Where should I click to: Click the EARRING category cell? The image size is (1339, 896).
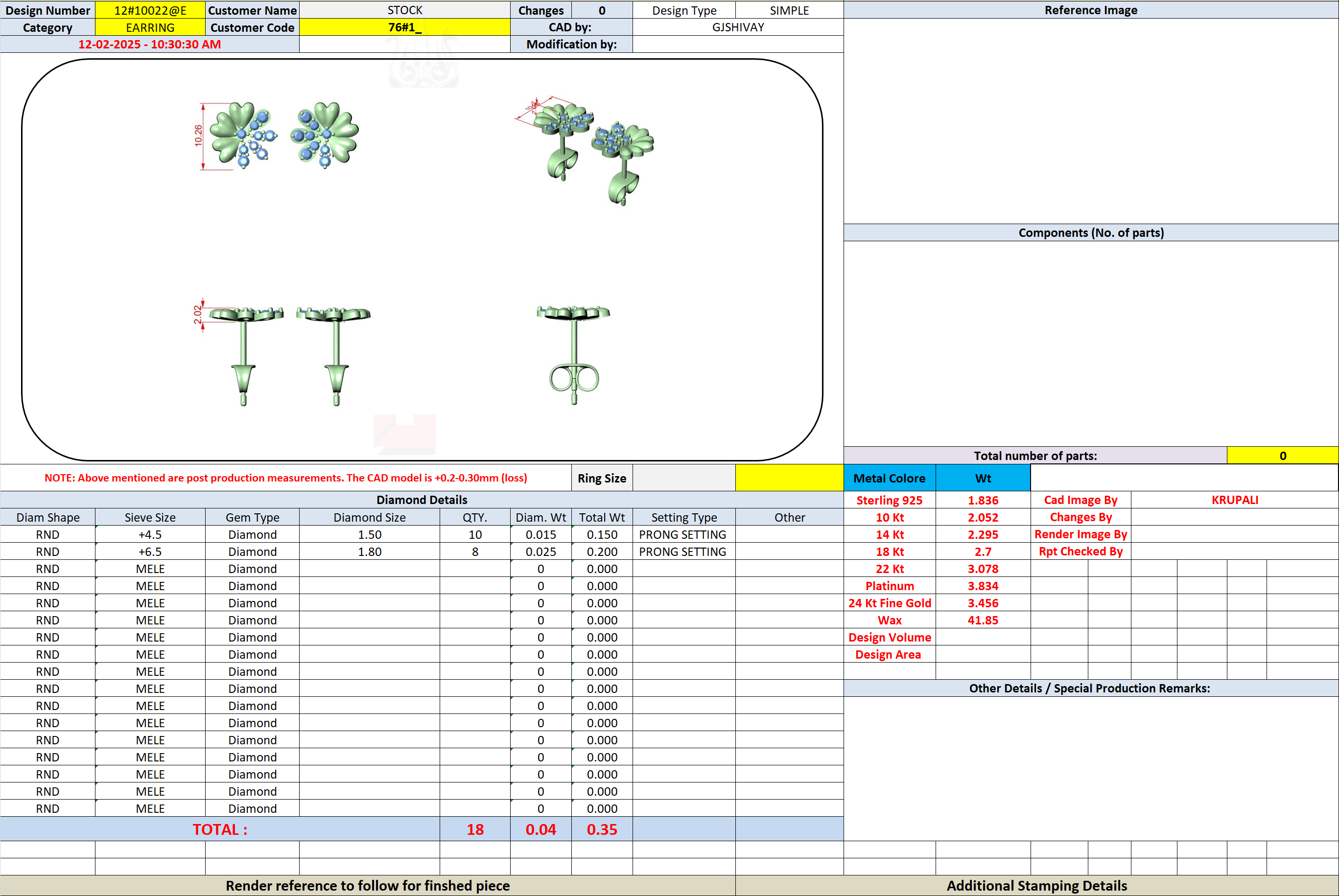150,27
